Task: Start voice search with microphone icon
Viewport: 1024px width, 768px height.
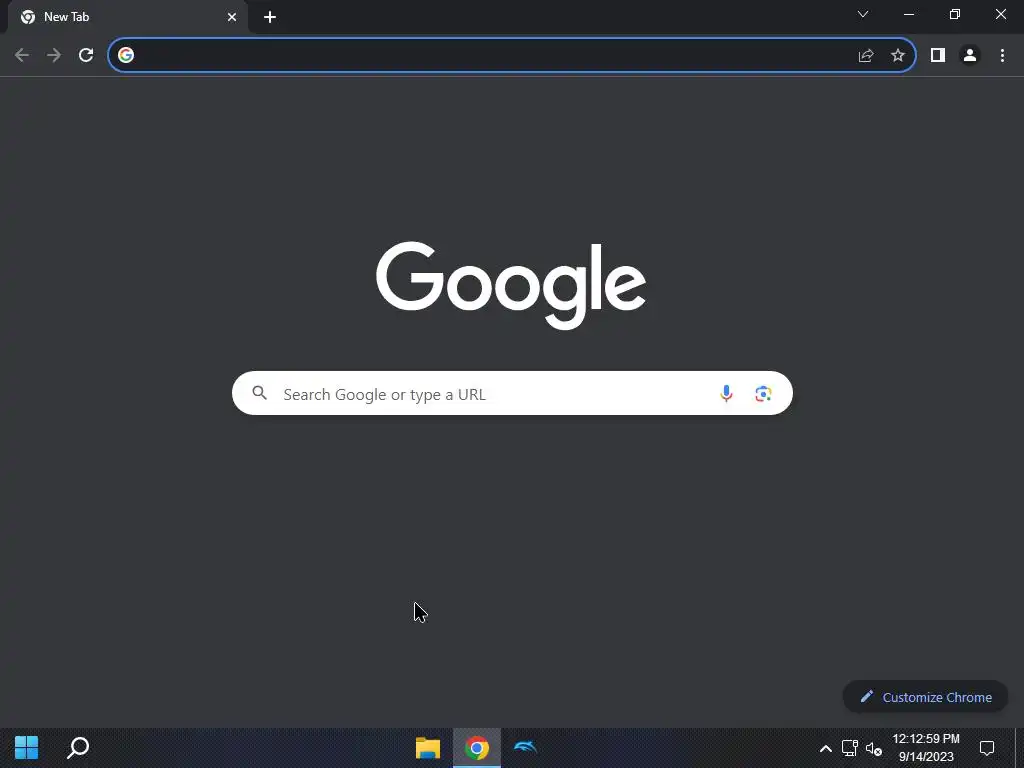Action: tap(726, 393)
